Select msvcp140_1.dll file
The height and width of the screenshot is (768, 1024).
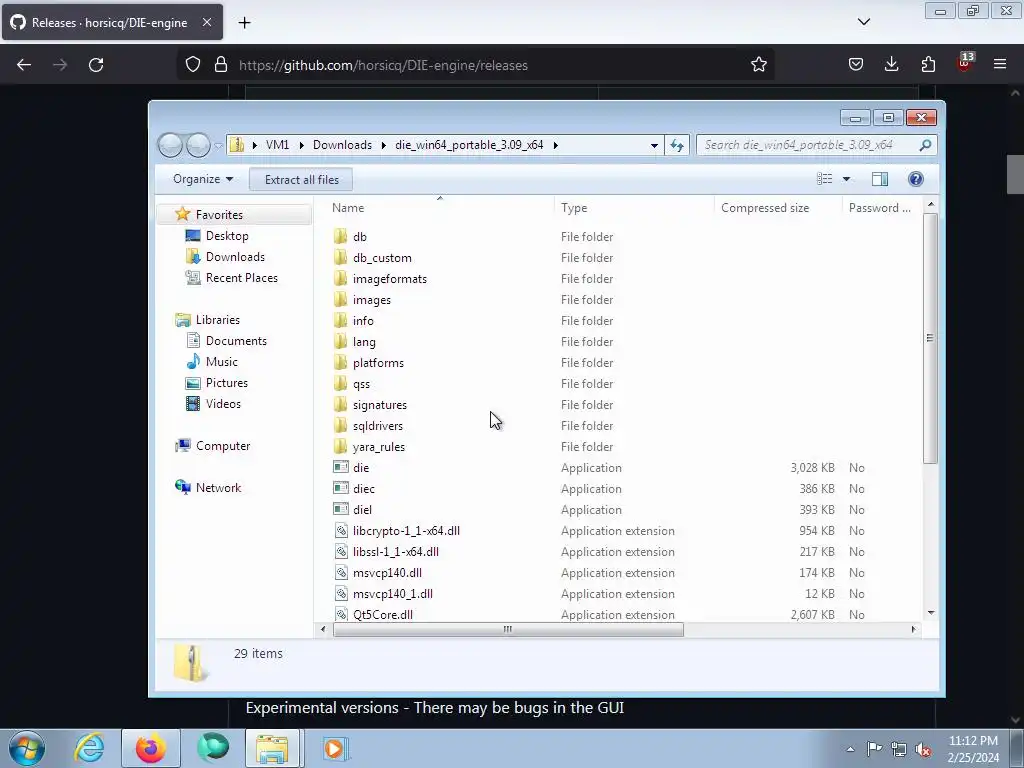pos(392,594)
